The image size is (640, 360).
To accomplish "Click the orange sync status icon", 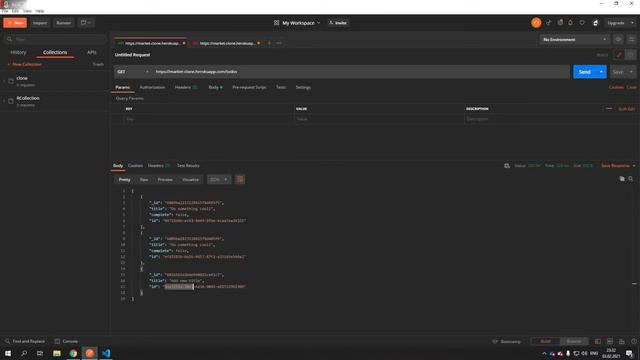I will click(x=536, y=23).
